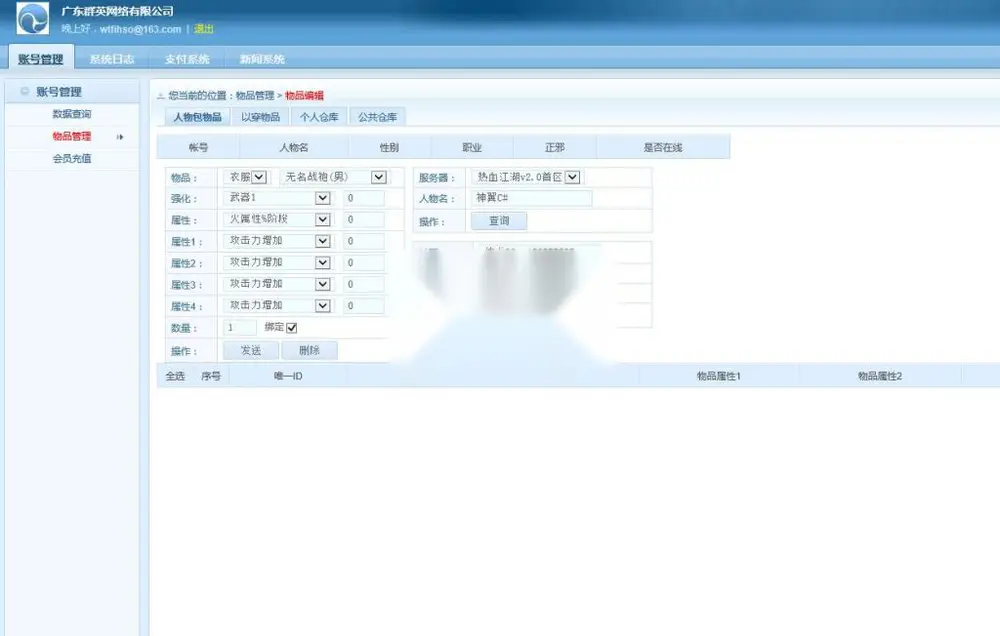
Task: Click the 删除 button
Action: [x=309, y=350]
